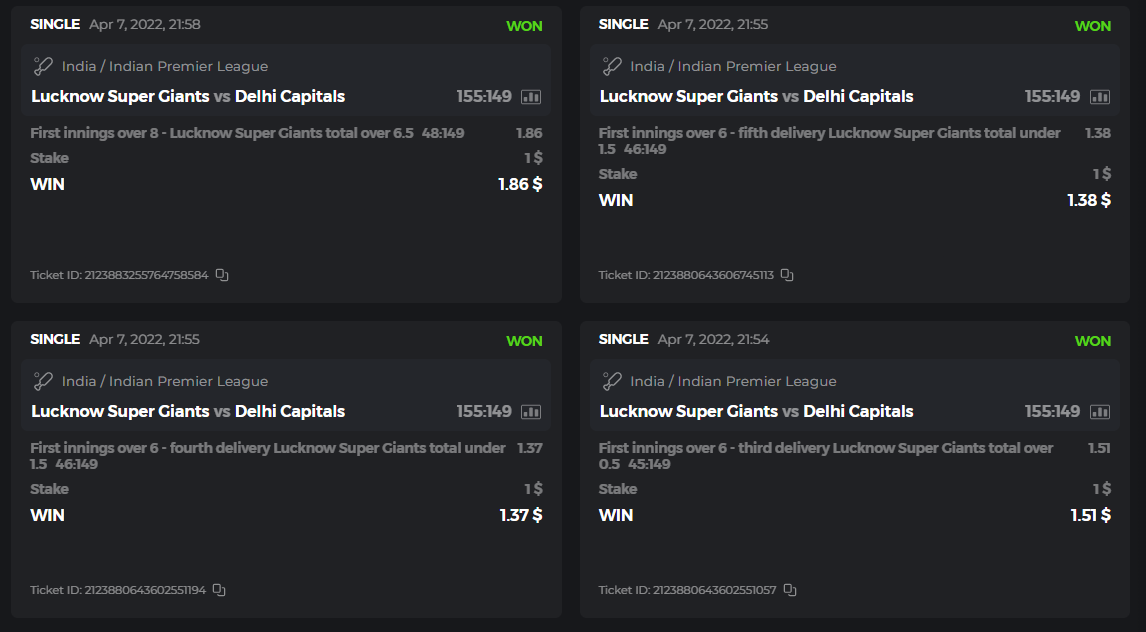Open the Lucknow vs Delhi match on the 1.37 bet
Screen dimensions: 1146x632
point(188,411)
